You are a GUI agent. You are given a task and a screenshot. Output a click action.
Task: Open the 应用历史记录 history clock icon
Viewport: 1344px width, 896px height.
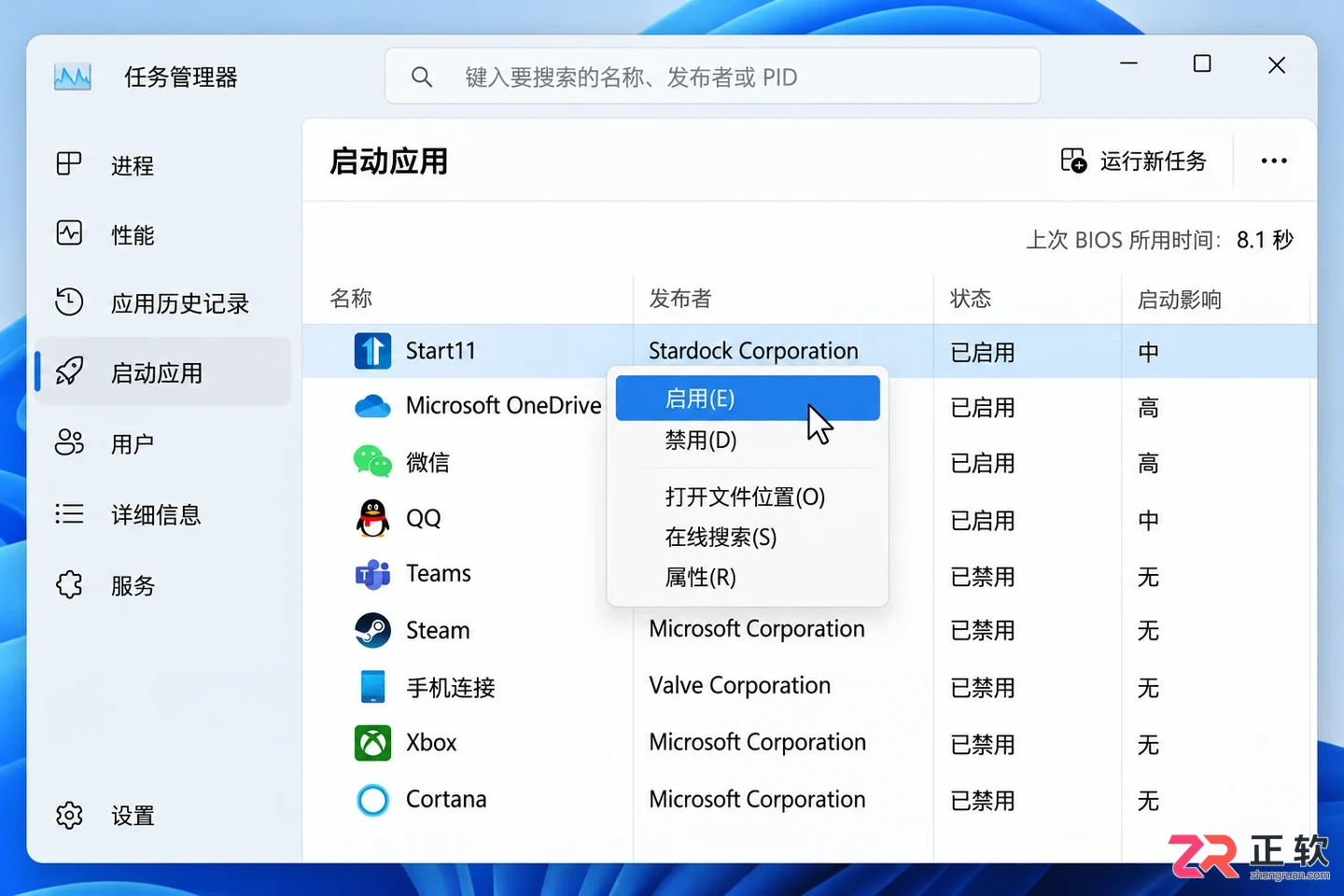click(69, 302)
